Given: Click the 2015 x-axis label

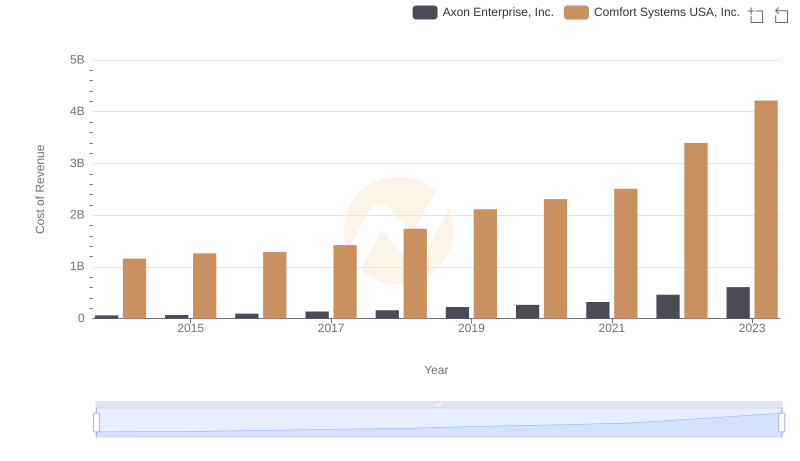Looking at the screenshot, I should click(x=190, y=328).
